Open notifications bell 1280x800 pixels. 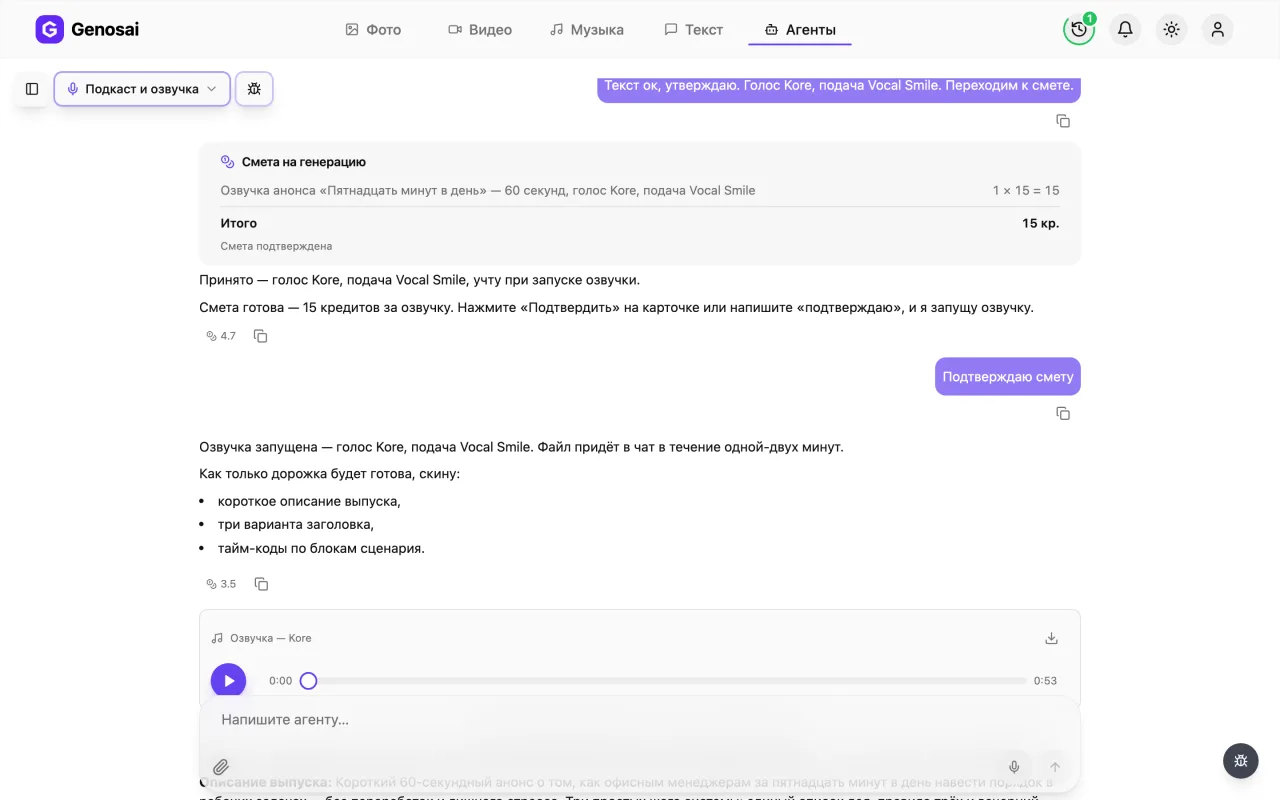pos(1125,30)
